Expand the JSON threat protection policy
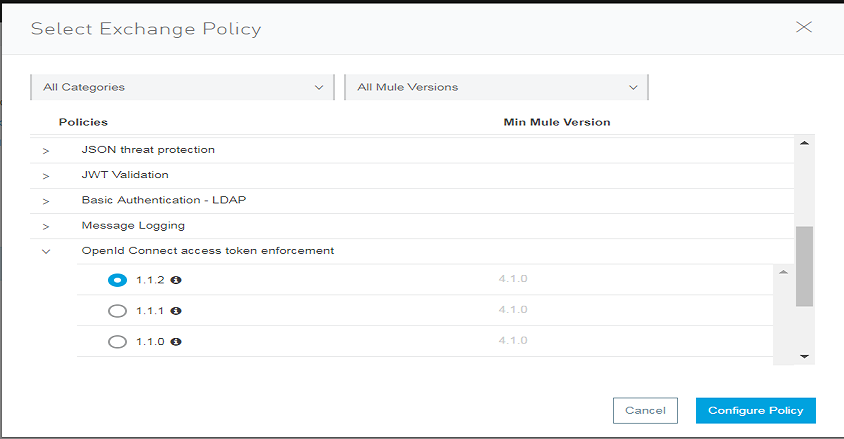Image resolution: width=844 pixels, height=439 pixels. pyautogui.click(x=46, y=150)
